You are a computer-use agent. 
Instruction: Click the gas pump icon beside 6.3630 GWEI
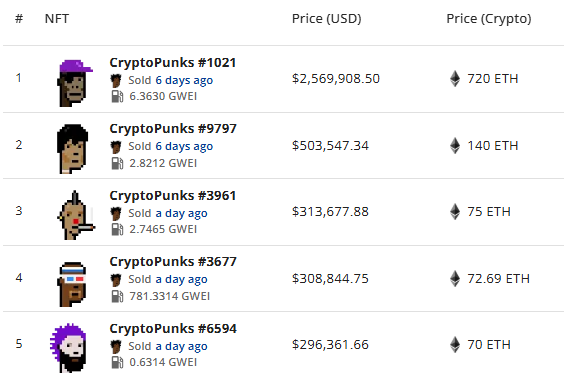click(117, 96)
